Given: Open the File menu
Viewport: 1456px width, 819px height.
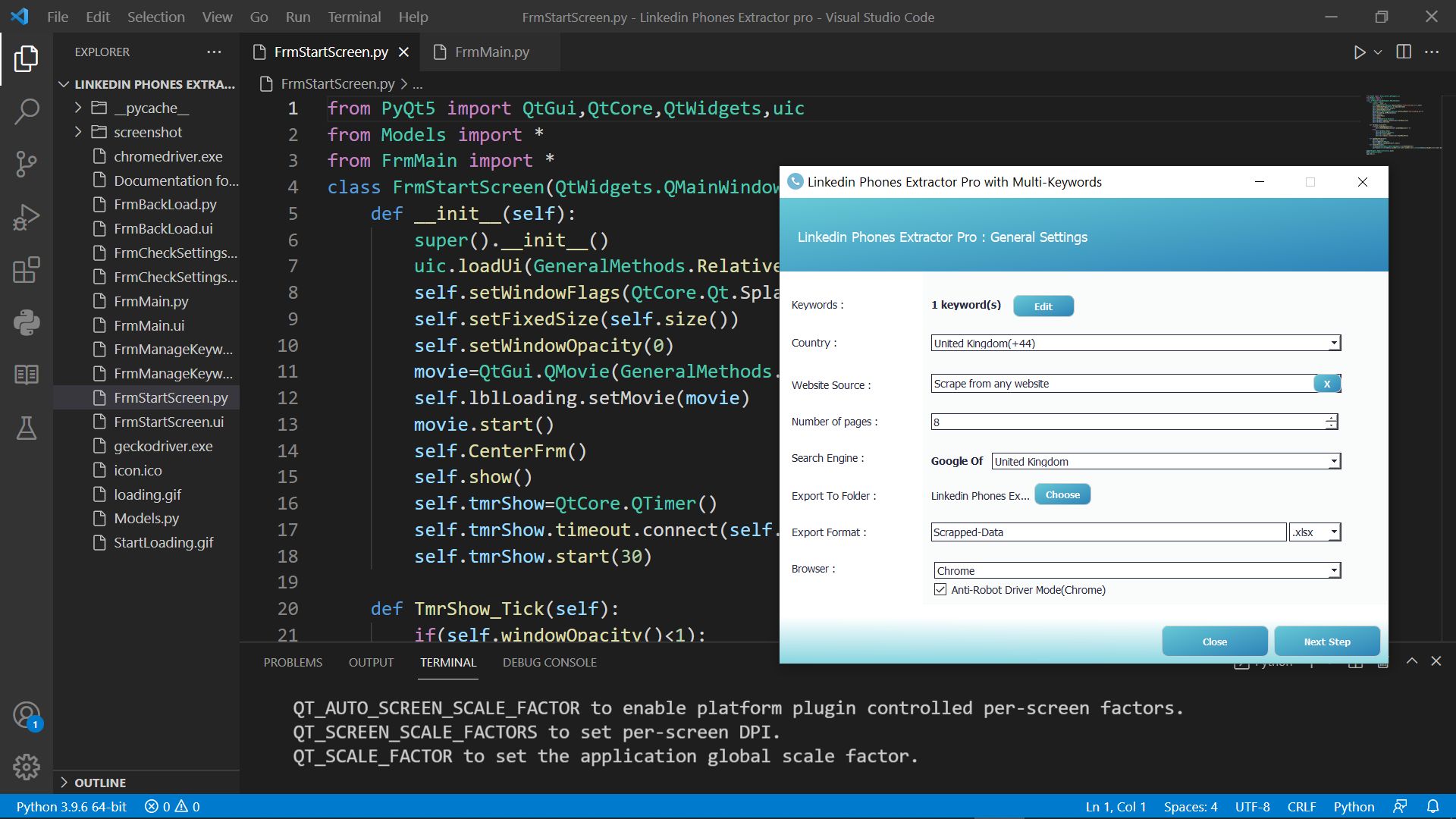Looking at the screenshot, I should (58, 17).
